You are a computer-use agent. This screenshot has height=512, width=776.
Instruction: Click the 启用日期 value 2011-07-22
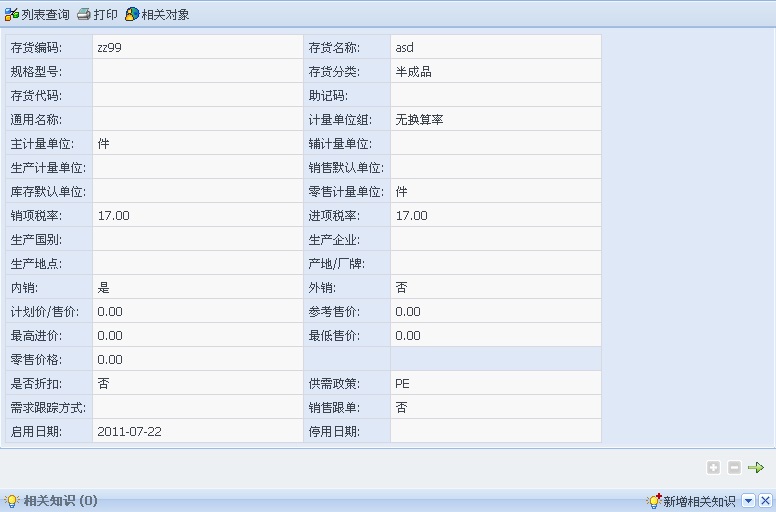[x=129, y=431]
